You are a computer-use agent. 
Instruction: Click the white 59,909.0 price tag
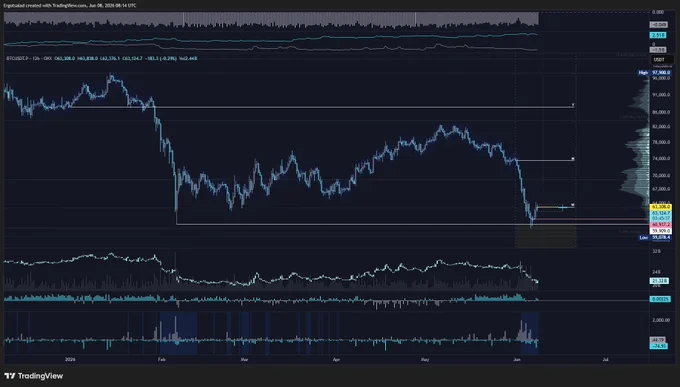tap(661, 231)
